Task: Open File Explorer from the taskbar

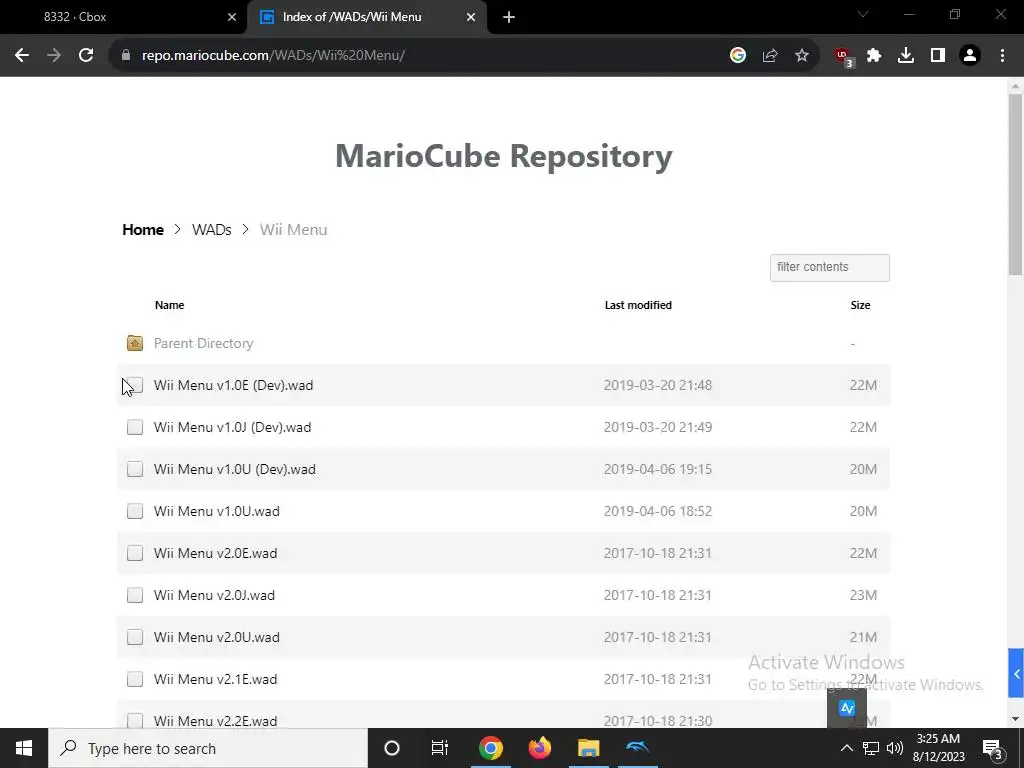Action: click(x=588, y=748)
